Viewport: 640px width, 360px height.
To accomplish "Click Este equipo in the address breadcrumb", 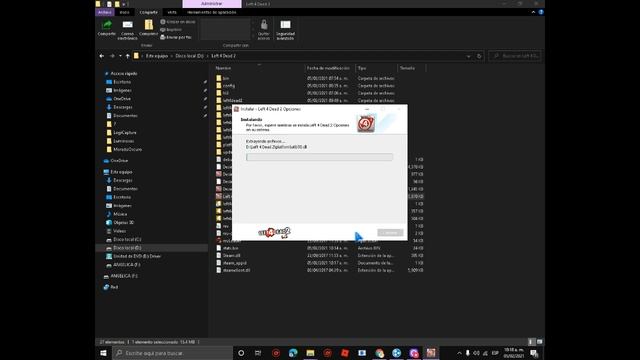I will (157, 56).
